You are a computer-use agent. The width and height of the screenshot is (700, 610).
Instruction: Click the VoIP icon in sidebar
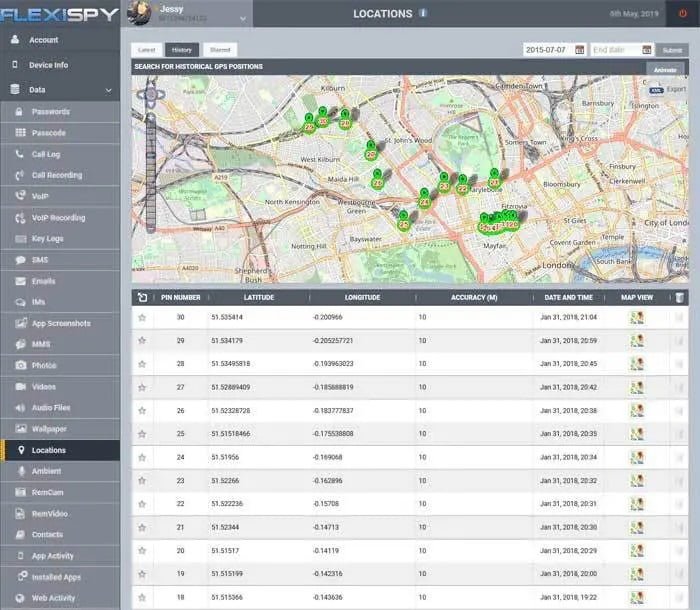pos(21,196)
